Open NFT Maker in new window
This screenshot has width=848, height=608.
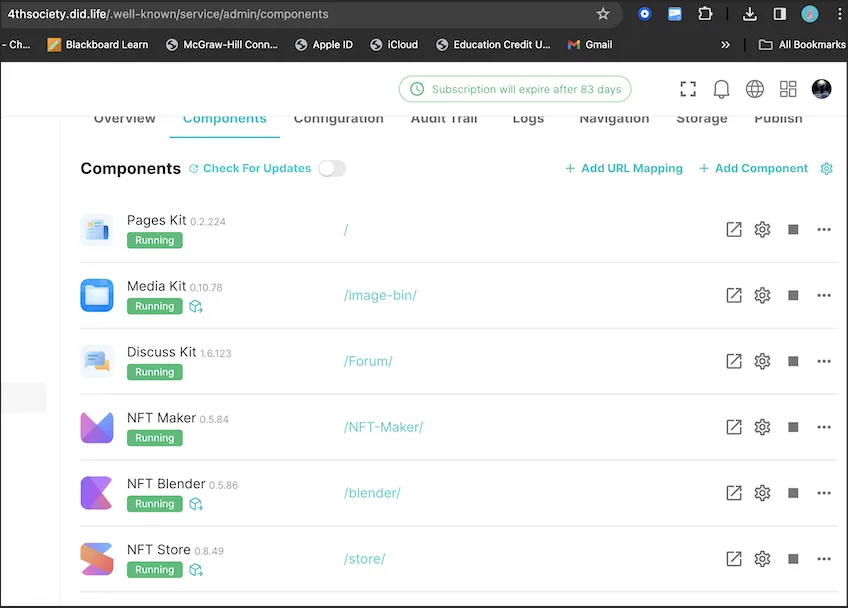point(733,427)
